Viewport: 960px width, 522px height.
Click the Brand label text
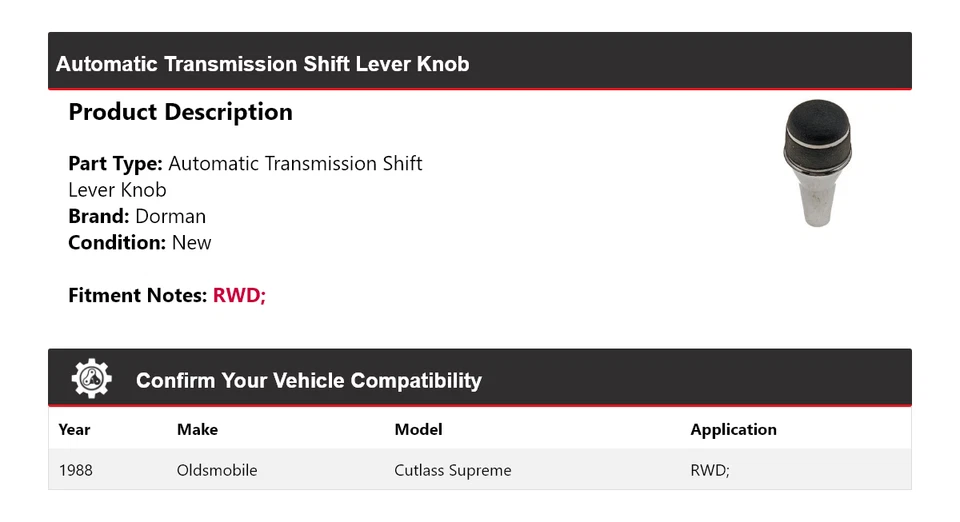[x=99, y=216]
